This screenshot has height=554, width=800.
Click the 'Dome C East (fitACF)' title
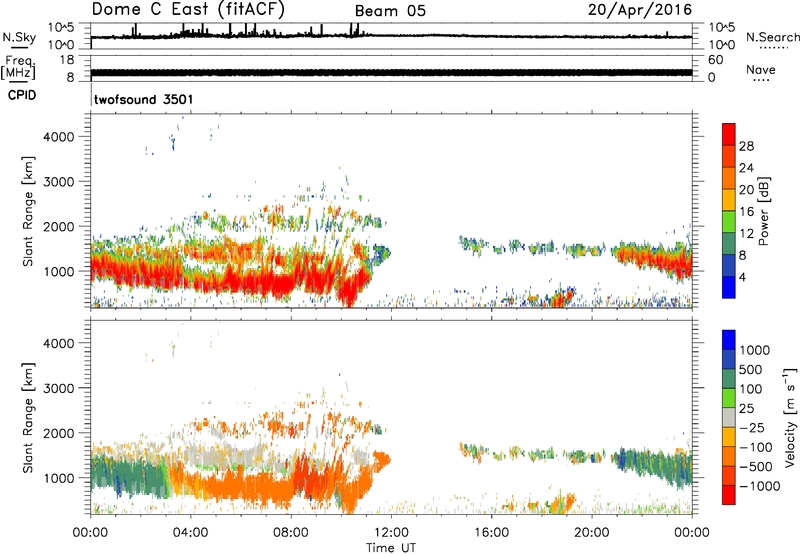pyautogui.click(x=188, y=10)
